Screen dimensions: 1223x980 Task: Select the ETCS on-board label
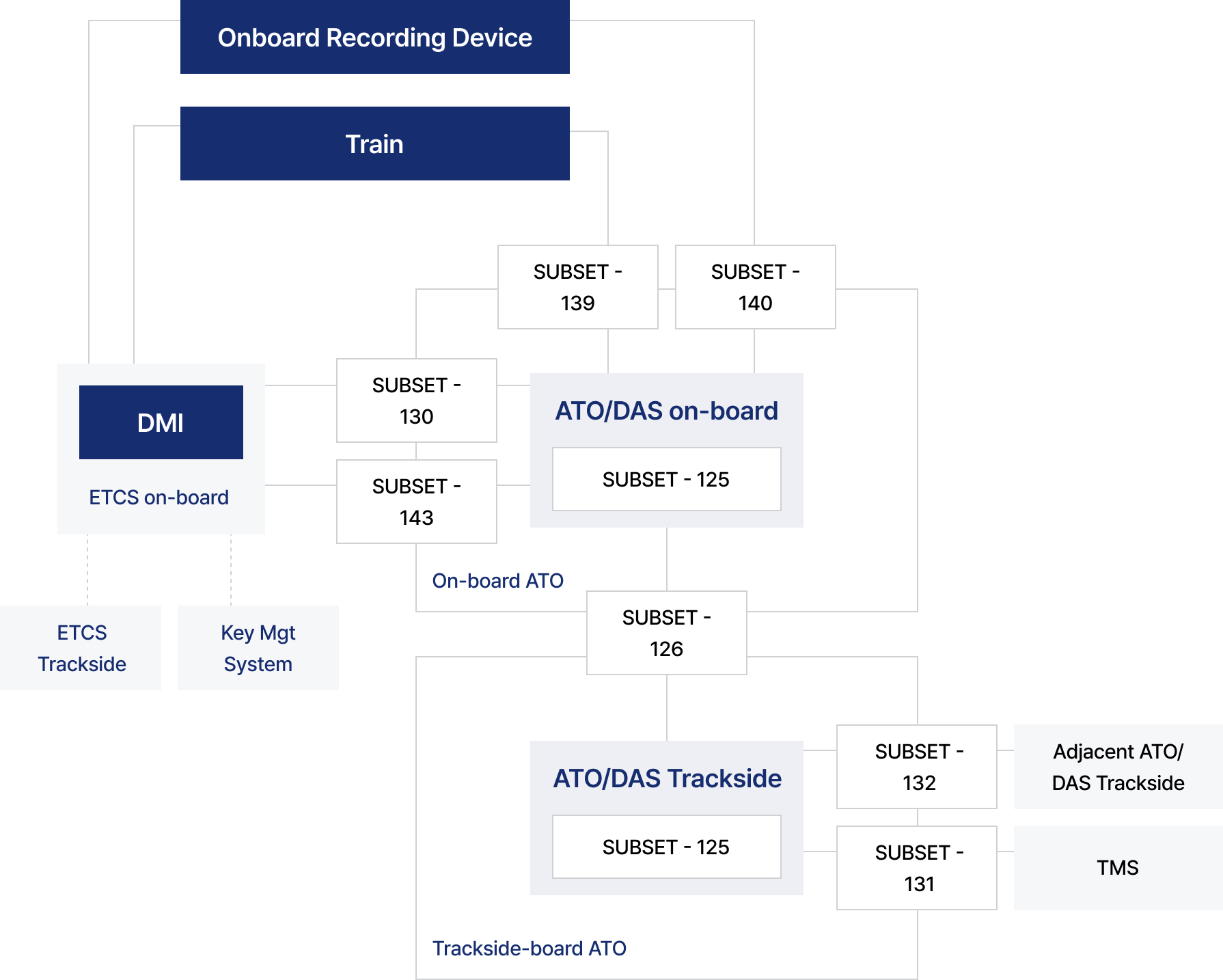click(x=159, y=498)
